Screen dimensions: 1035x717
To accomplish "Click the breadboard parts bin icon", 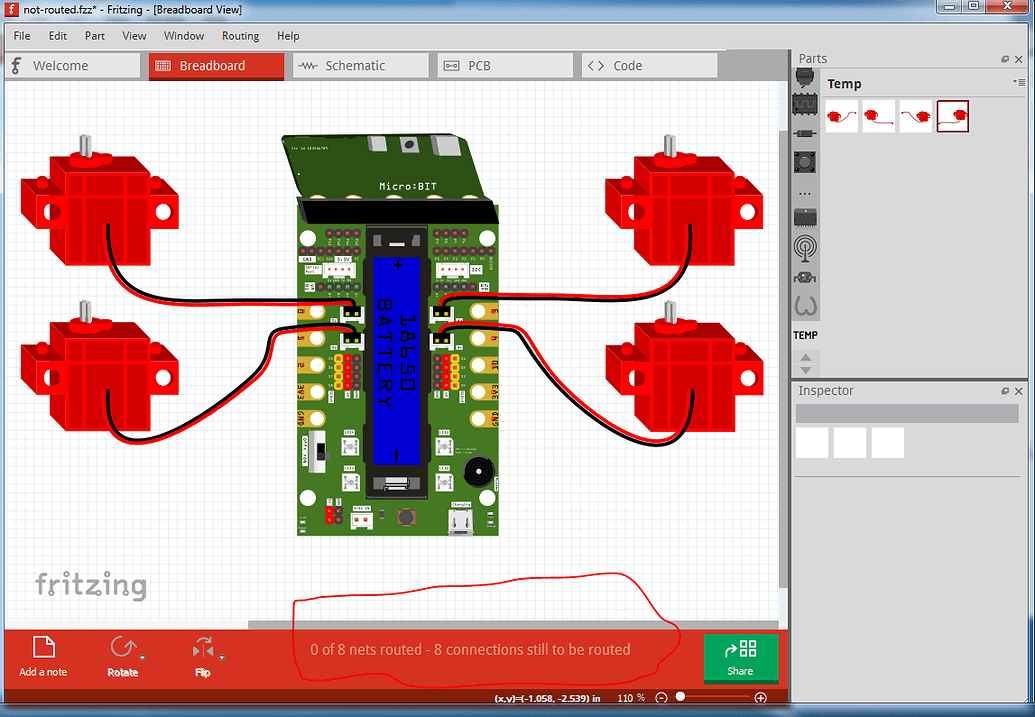I will 805,103.
